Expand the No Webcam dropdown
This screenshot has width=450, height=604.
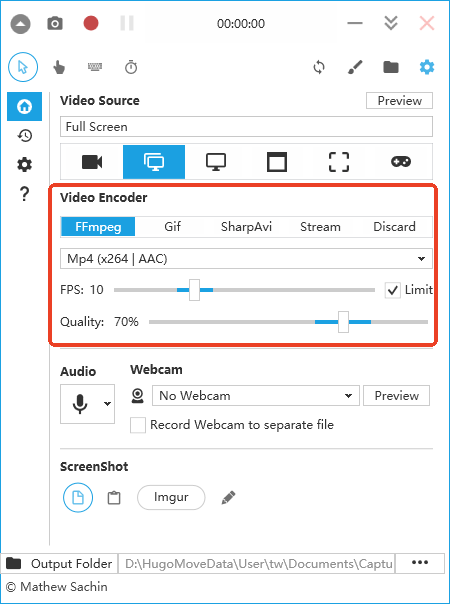point(256,396)
